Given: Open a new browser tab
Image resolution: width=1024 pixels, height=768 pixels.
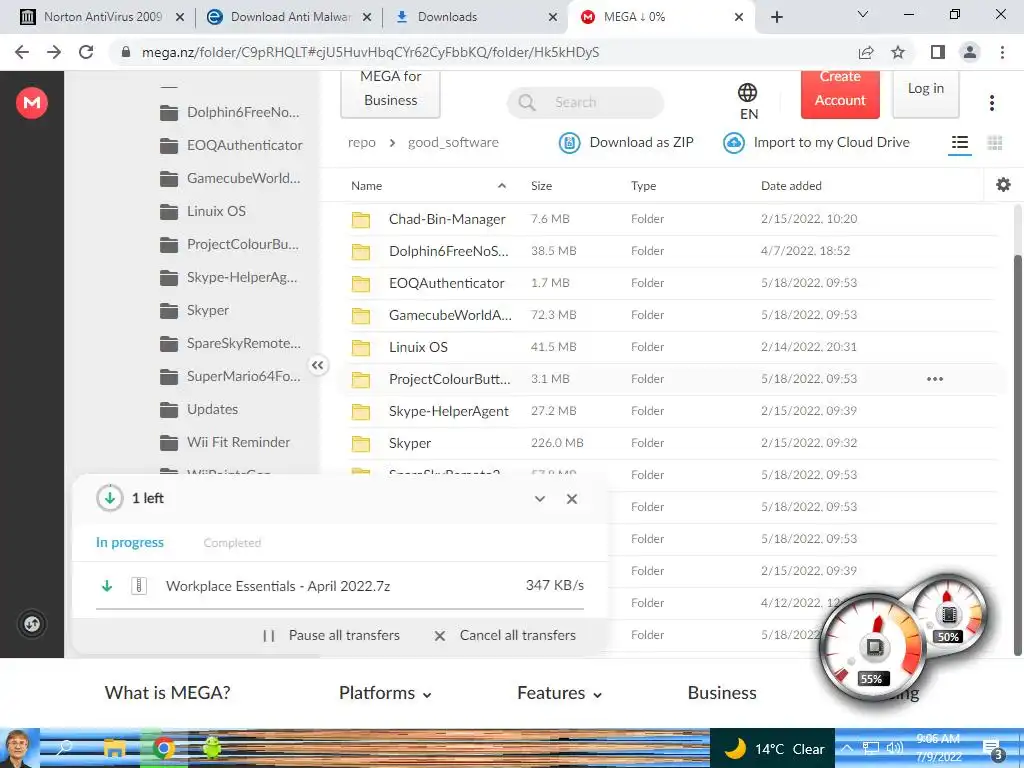Looking at the screenshot, I should point(776,17).
